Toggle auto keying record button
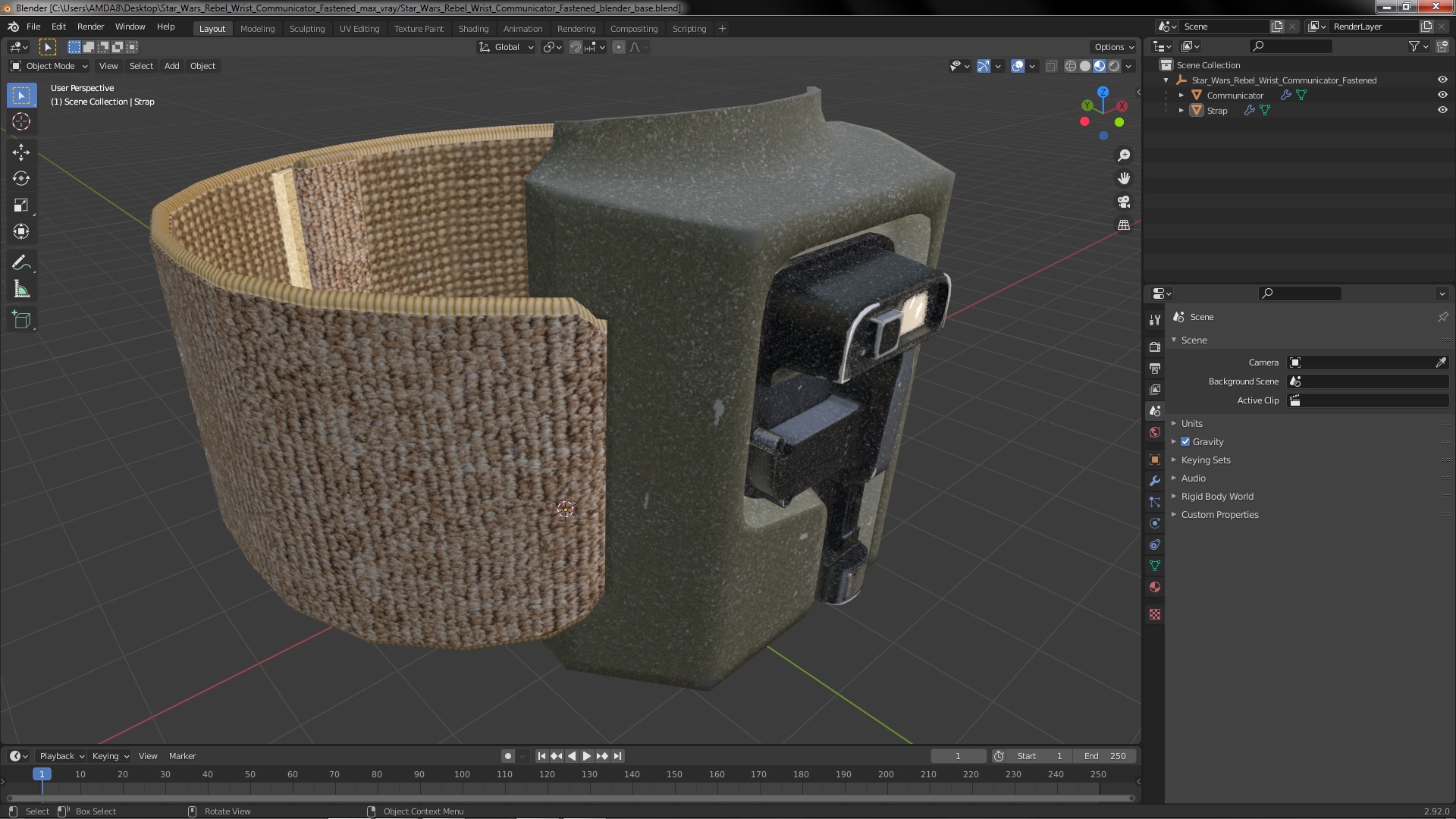This screenshot has width=1456, height=819. [507, 756]
